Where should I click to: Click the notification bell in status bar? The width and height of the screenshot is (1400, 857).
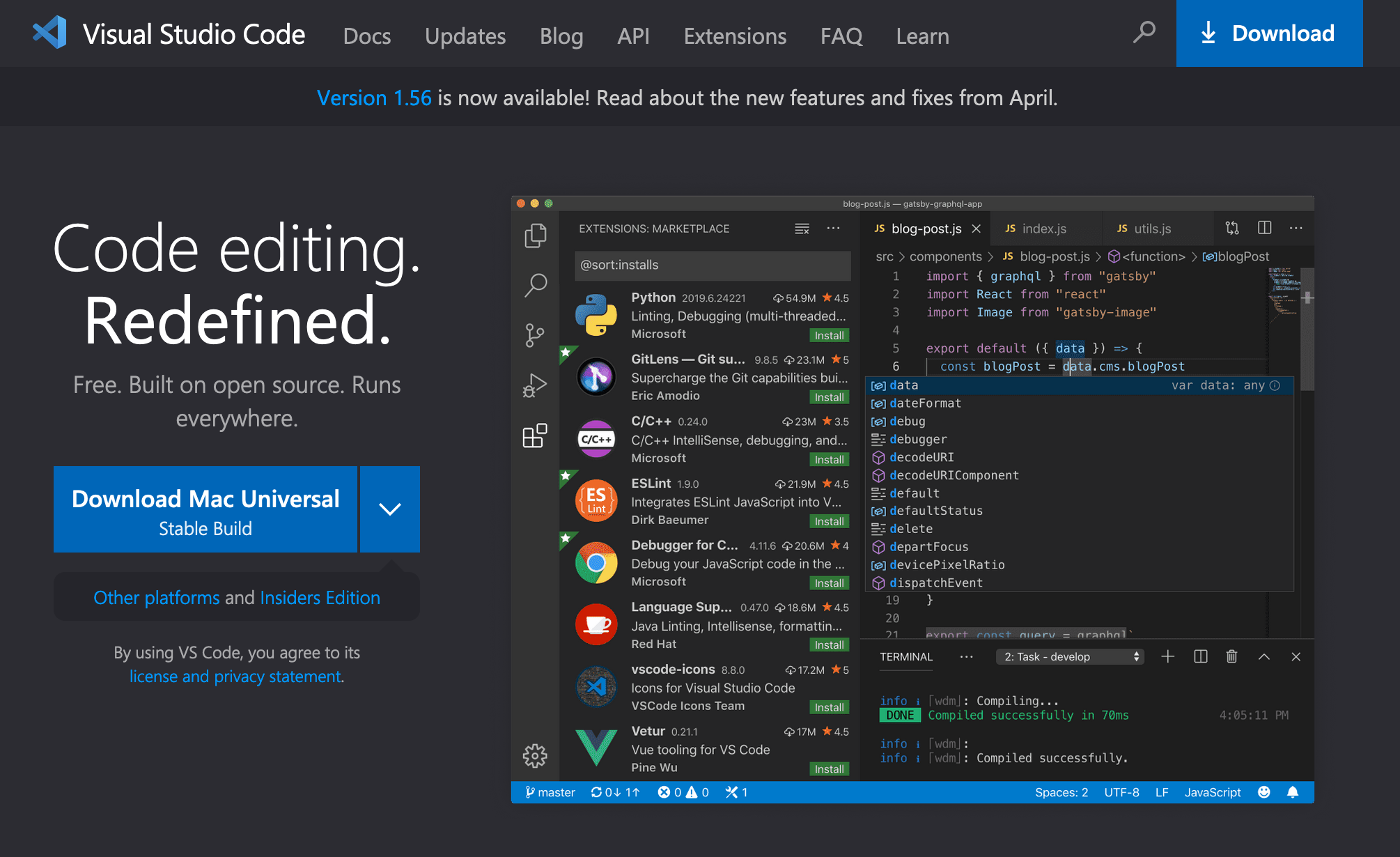(1293, 792)
